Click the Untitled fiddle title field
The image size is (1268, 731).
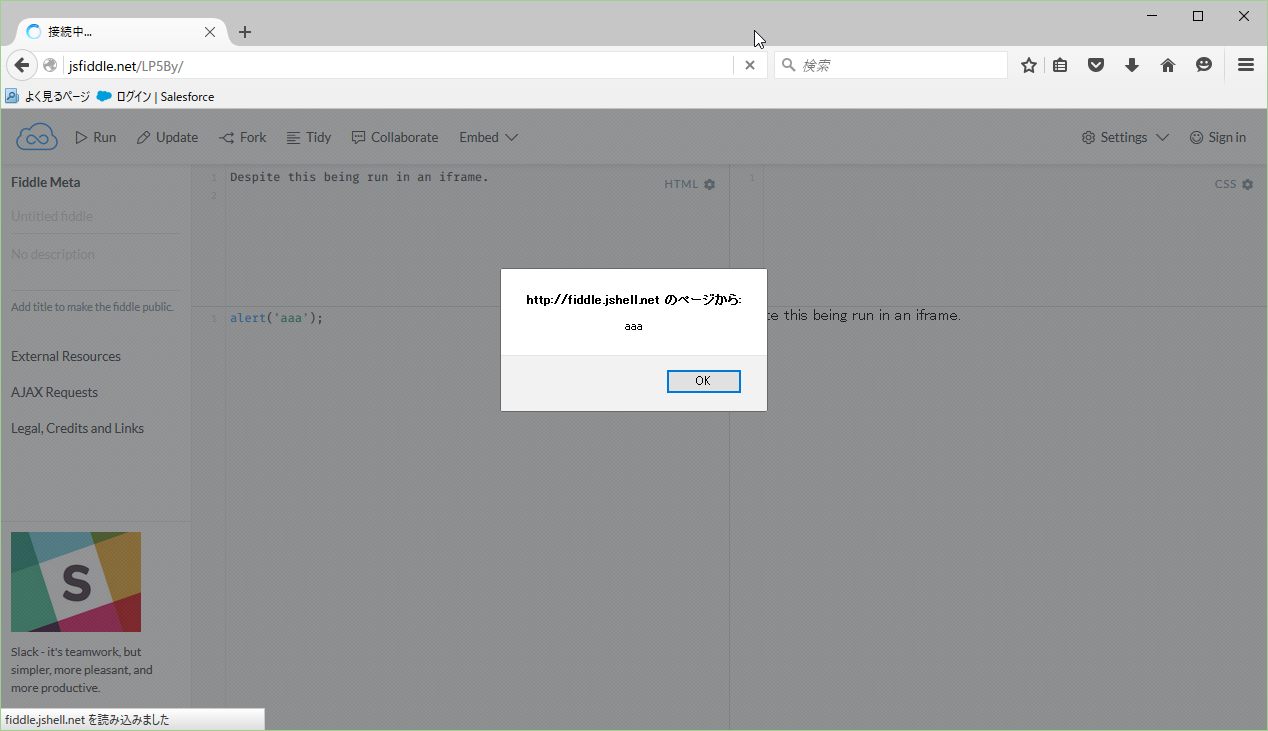point(52,216)
